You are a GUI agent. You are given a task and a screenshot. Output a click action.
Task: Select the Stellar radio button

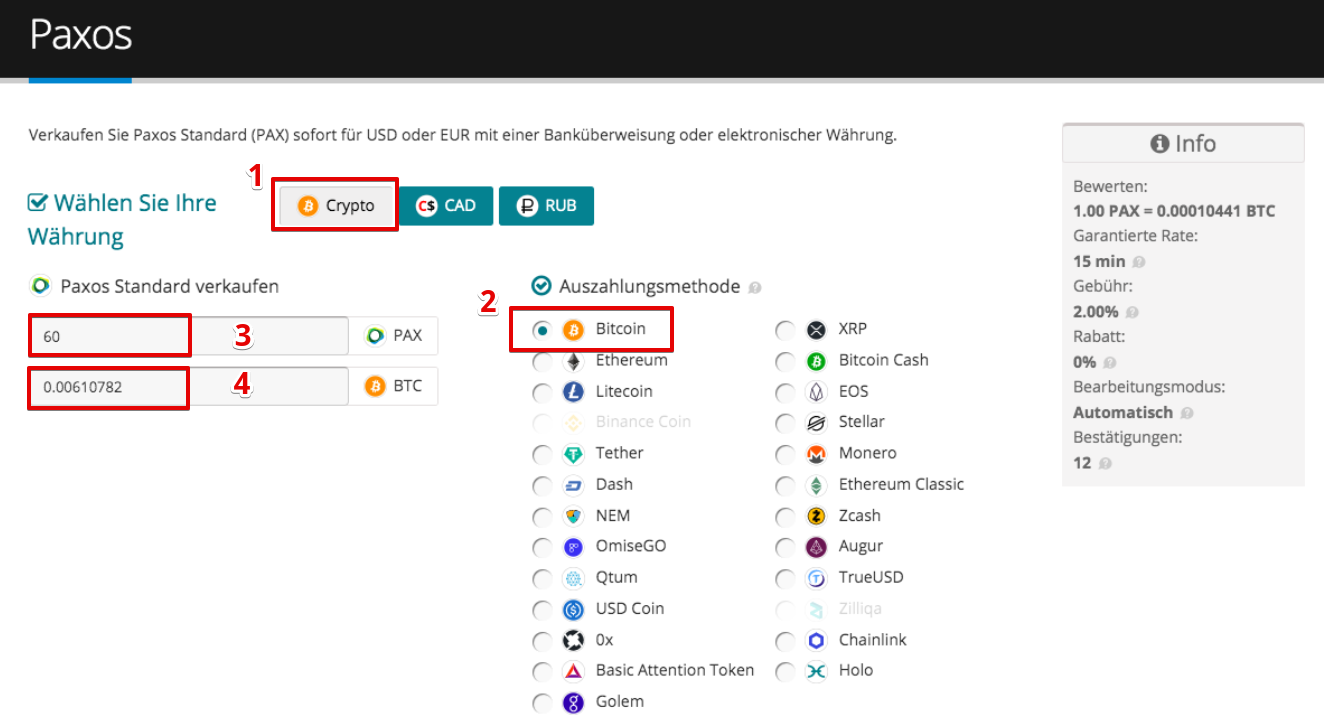785,423
